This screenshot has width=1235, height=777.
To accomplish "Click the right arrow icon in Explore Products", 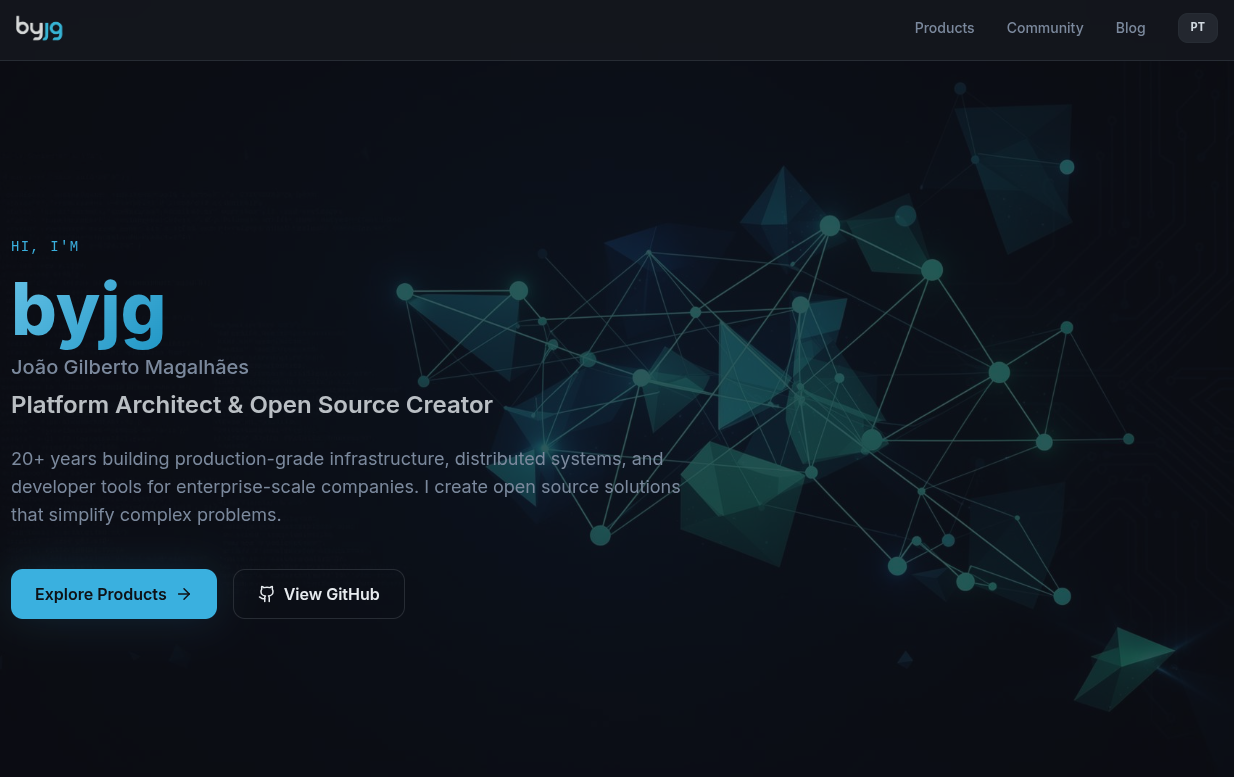I will coord(184,594).
